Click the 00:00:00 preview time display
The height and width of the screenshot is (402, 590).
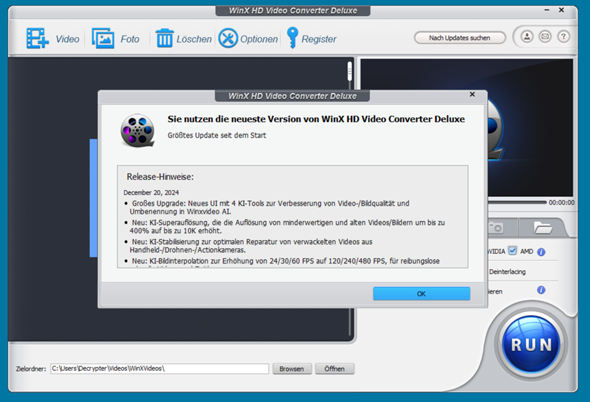tap(561, 203)
